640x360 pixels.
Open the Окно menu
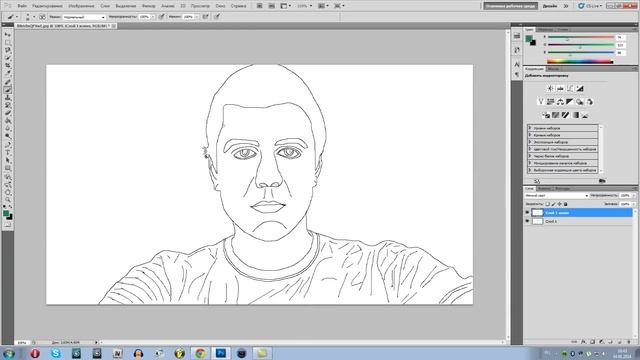220,6
